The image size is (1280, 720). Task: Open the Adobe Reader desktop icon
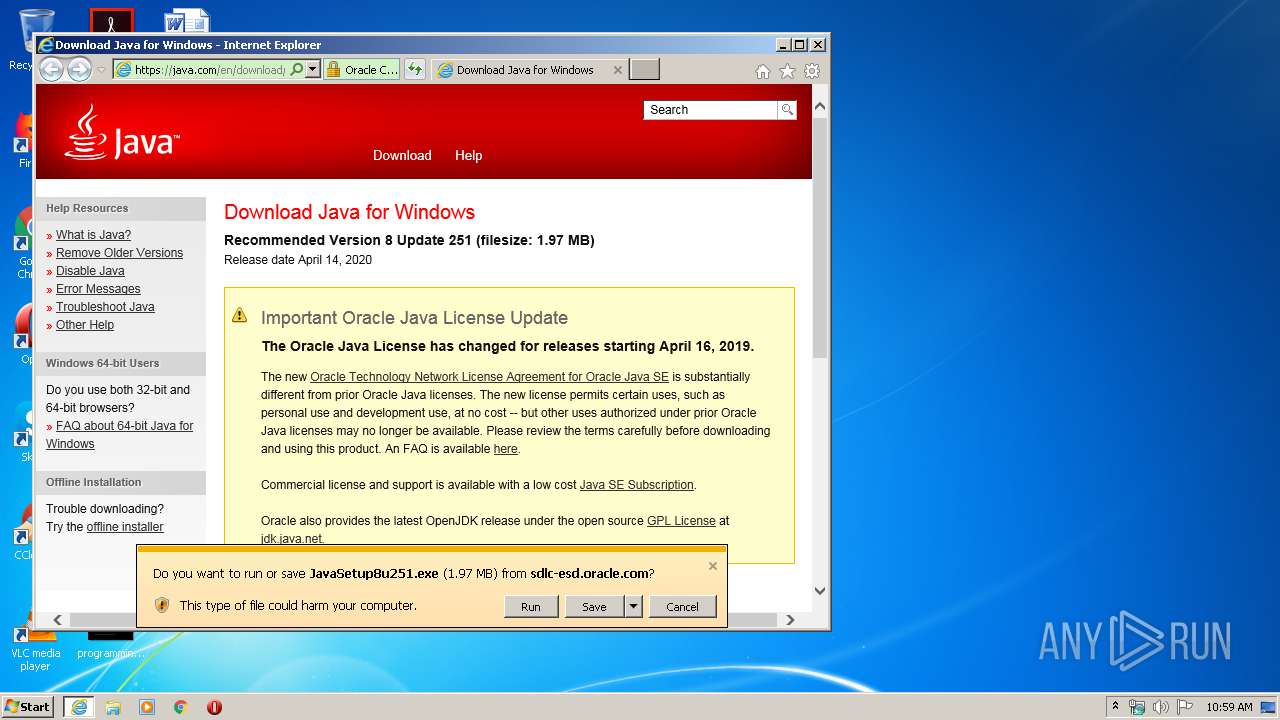(x=111, y=22)
